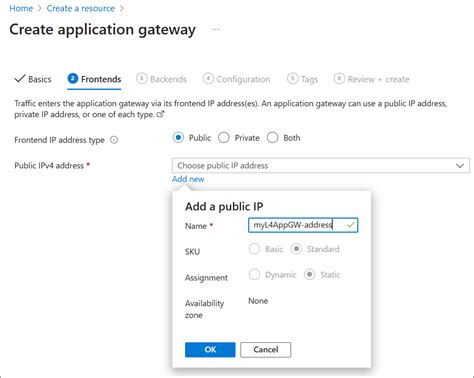
Task: Click the Create a resource breadcrumb link
Action: [81, 8]
